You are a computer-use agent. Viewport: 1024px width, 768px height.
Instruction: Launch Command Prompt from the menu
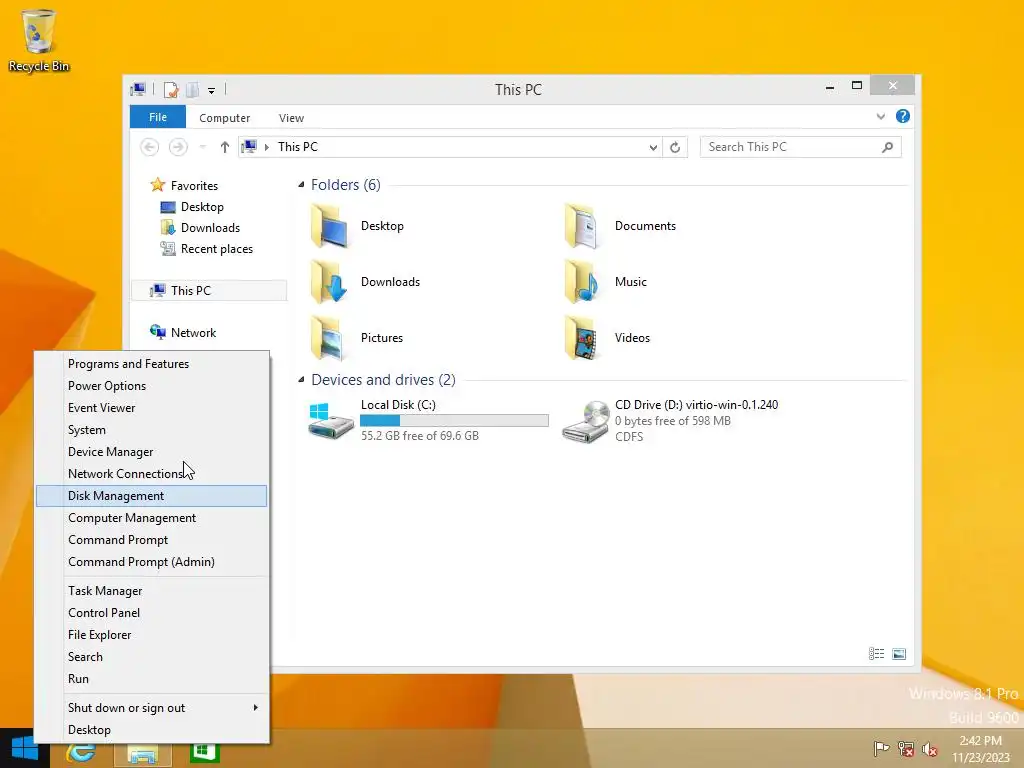[x=152, y=540]
